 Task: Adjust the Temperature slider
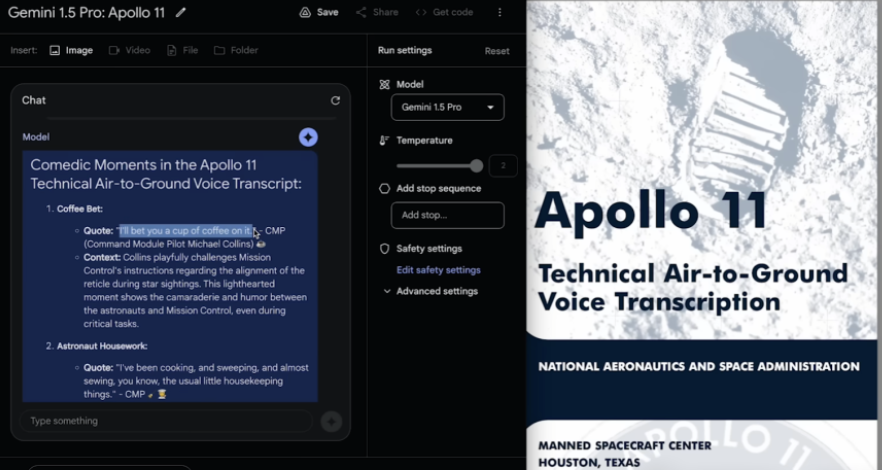click(x=439, y=166)
